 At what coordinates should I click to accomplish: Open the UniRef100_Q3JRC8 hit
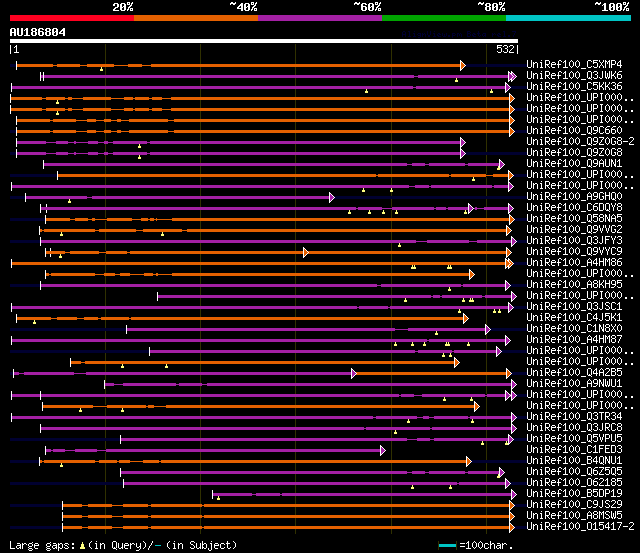(574, 428)
